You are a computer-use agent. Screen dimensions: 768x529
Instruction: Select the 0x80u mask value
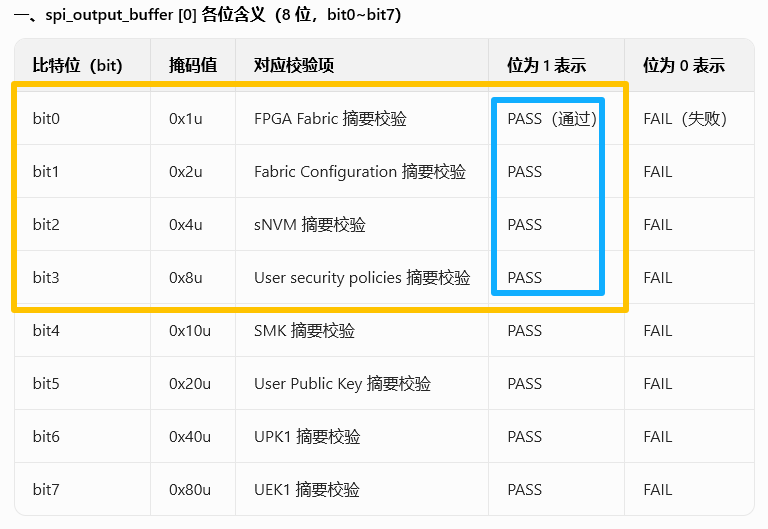(190, 489)
